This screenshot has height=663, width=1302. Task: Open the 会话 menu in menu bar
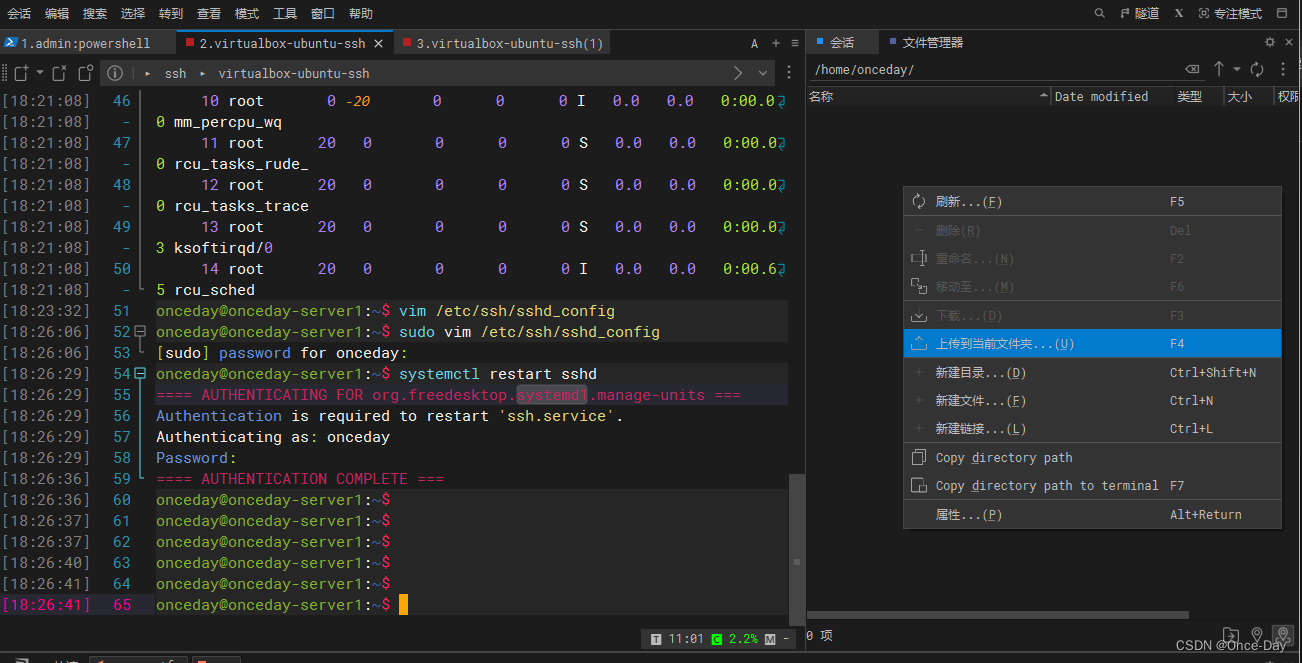coord(19,14)
